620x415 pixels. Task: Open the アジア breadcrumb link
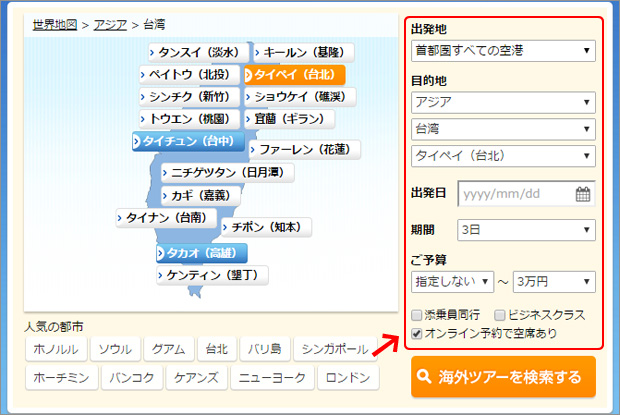(110, 24)
